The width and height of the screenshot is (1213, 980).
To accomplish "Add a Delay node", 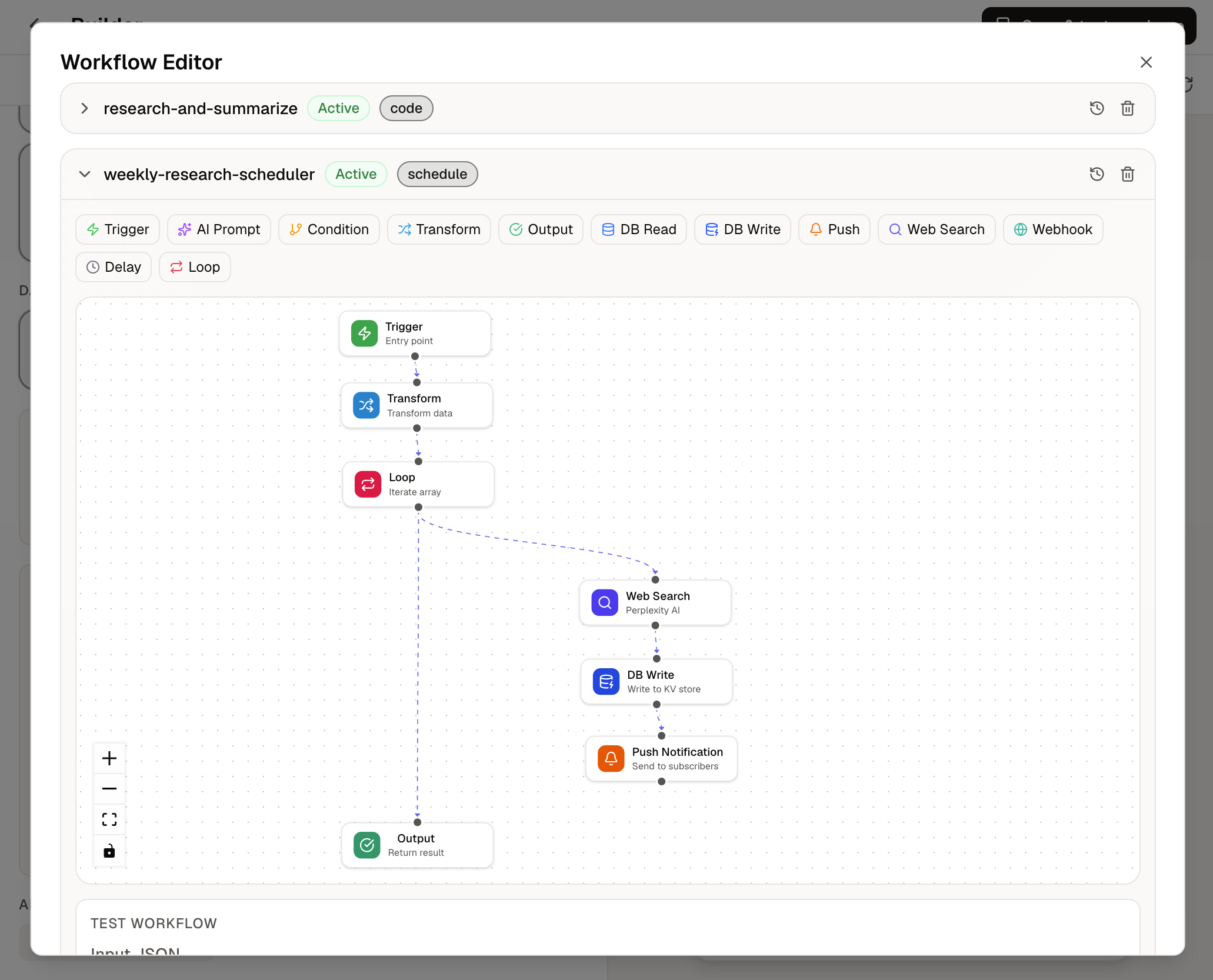I will [114, 266].
